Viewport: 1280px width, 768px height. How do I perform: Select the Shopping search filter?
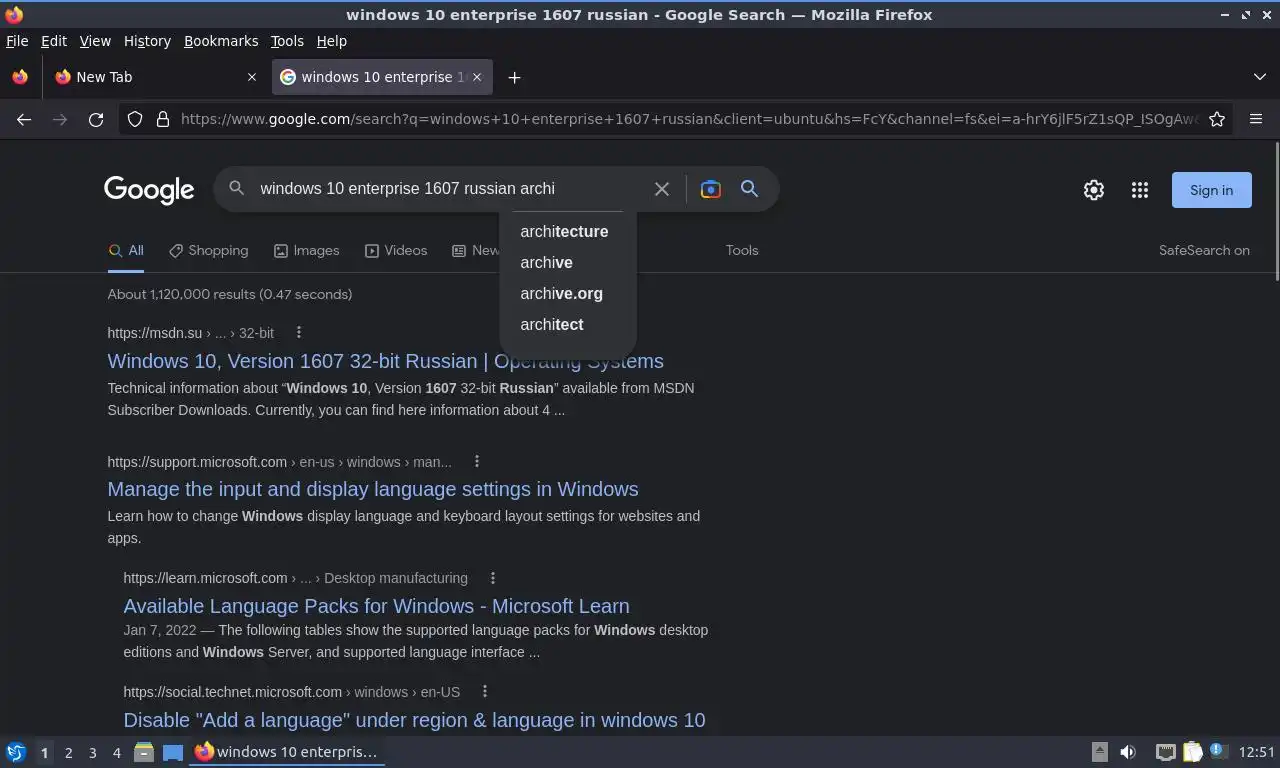coord(208,250)
